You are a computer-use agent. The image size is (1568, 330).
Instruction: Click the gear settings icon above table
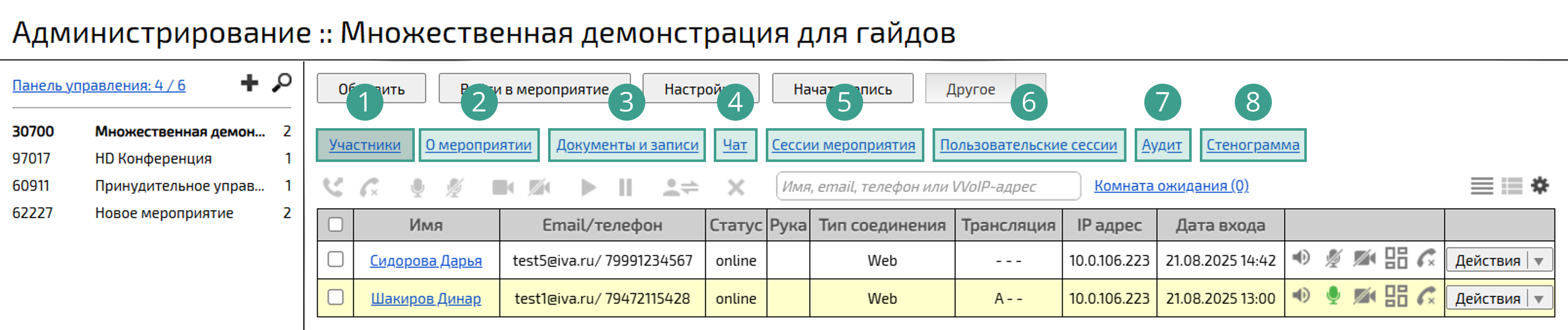click(1539, 185)
